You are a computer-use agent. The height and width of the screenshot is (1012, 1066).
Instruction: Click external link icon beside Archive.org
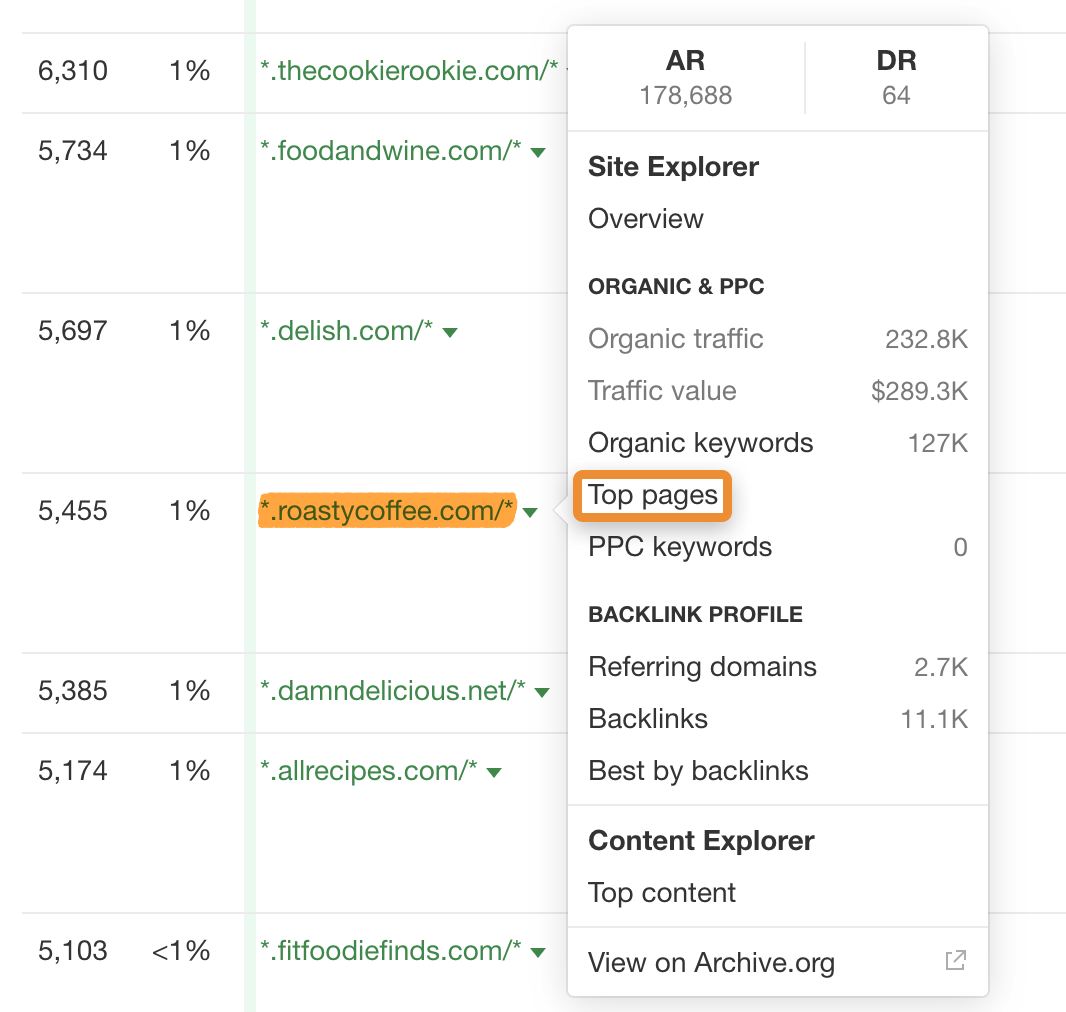click(x=955, y=961)
